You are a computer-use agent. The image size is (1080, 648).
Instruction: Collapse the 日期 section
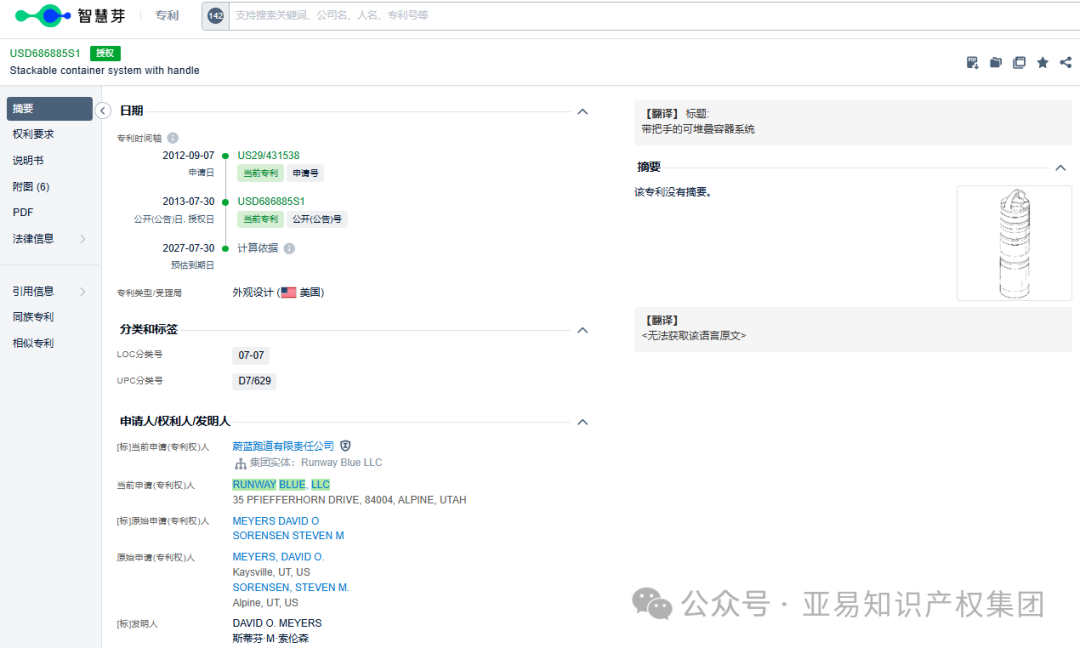point(582,112)
